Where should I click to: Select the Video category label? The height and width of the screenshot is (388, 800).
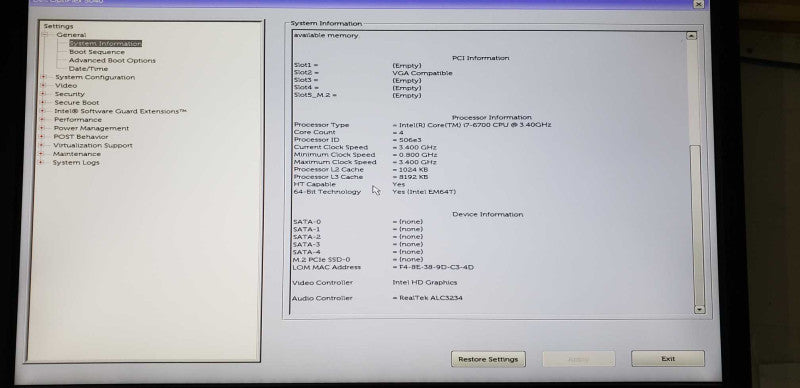click(66, 85)
